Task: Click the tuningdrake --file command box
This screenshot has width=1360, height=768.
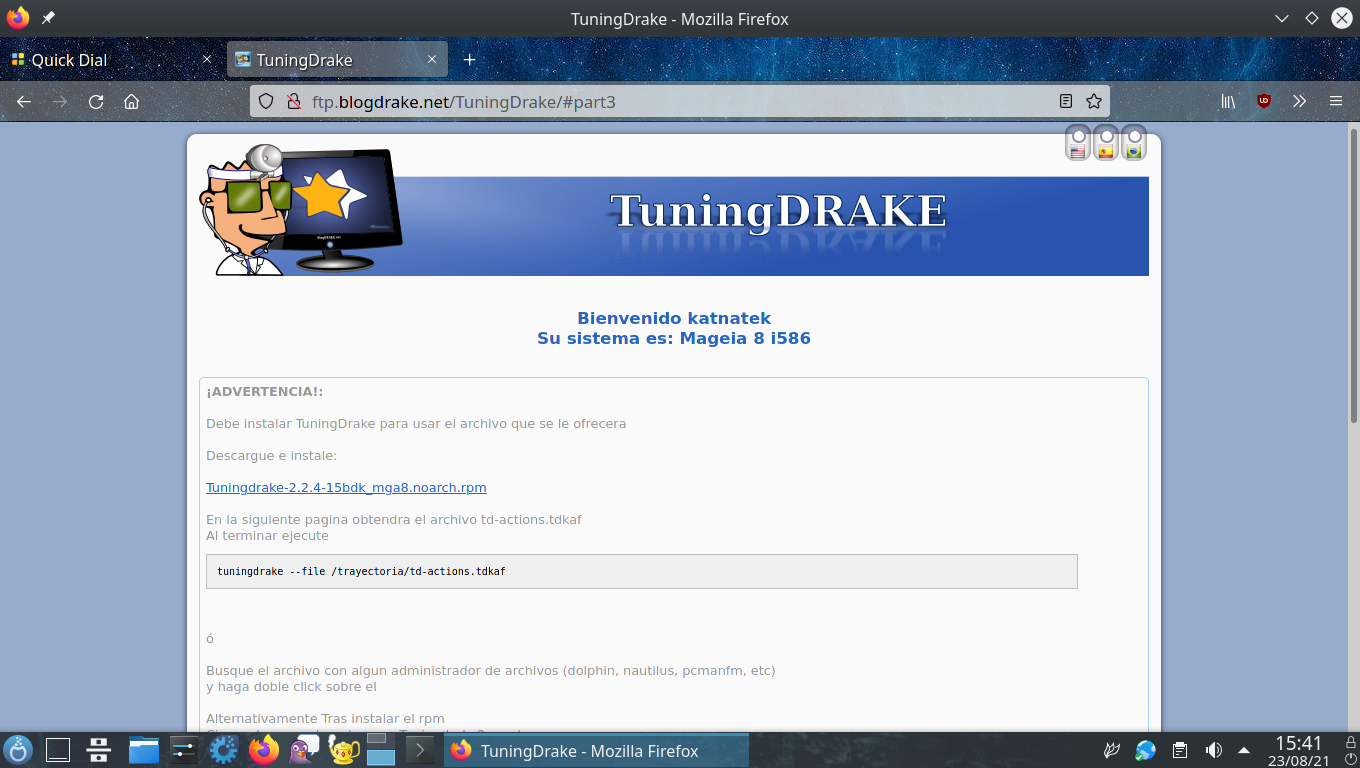Action: (641, 571)
